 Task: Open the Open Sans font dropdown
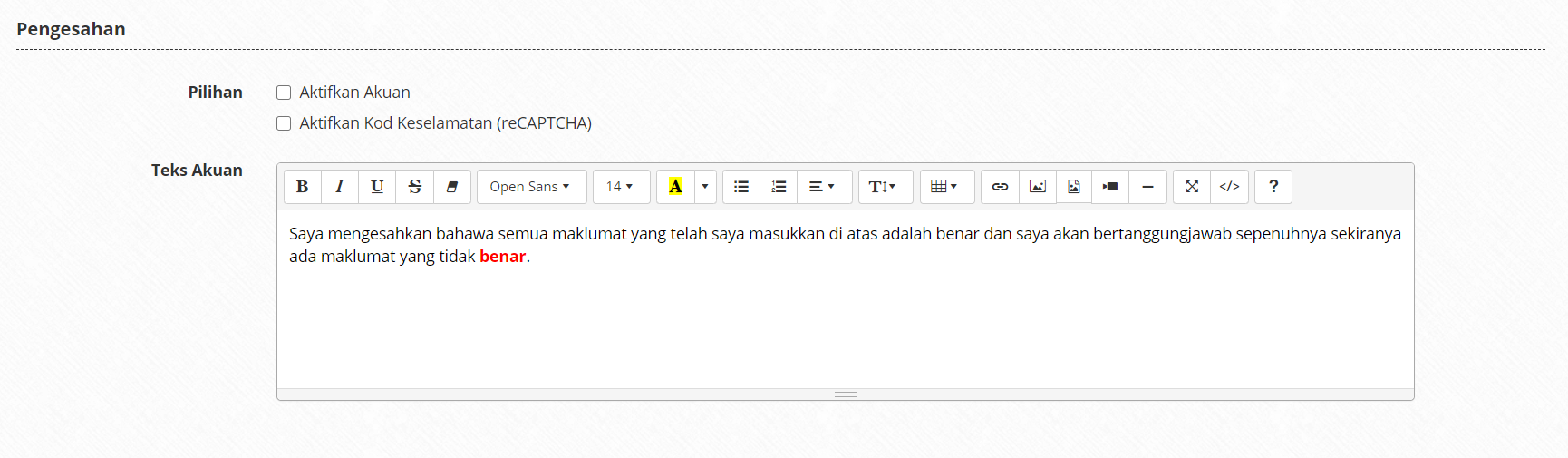tap(531, 187)
